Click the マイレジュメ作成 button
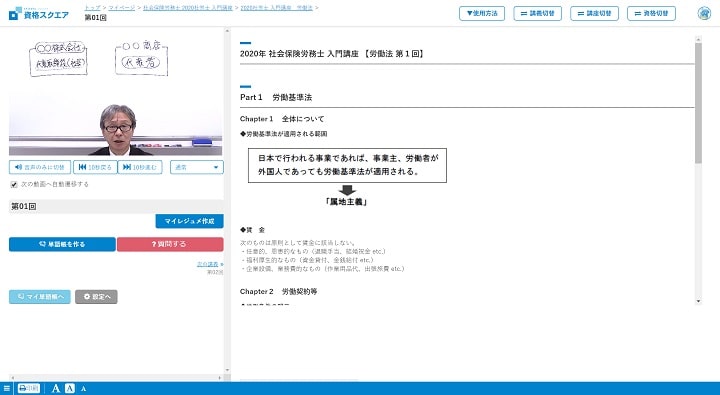This screenshot has width=720, height=395. click(189, 221)
